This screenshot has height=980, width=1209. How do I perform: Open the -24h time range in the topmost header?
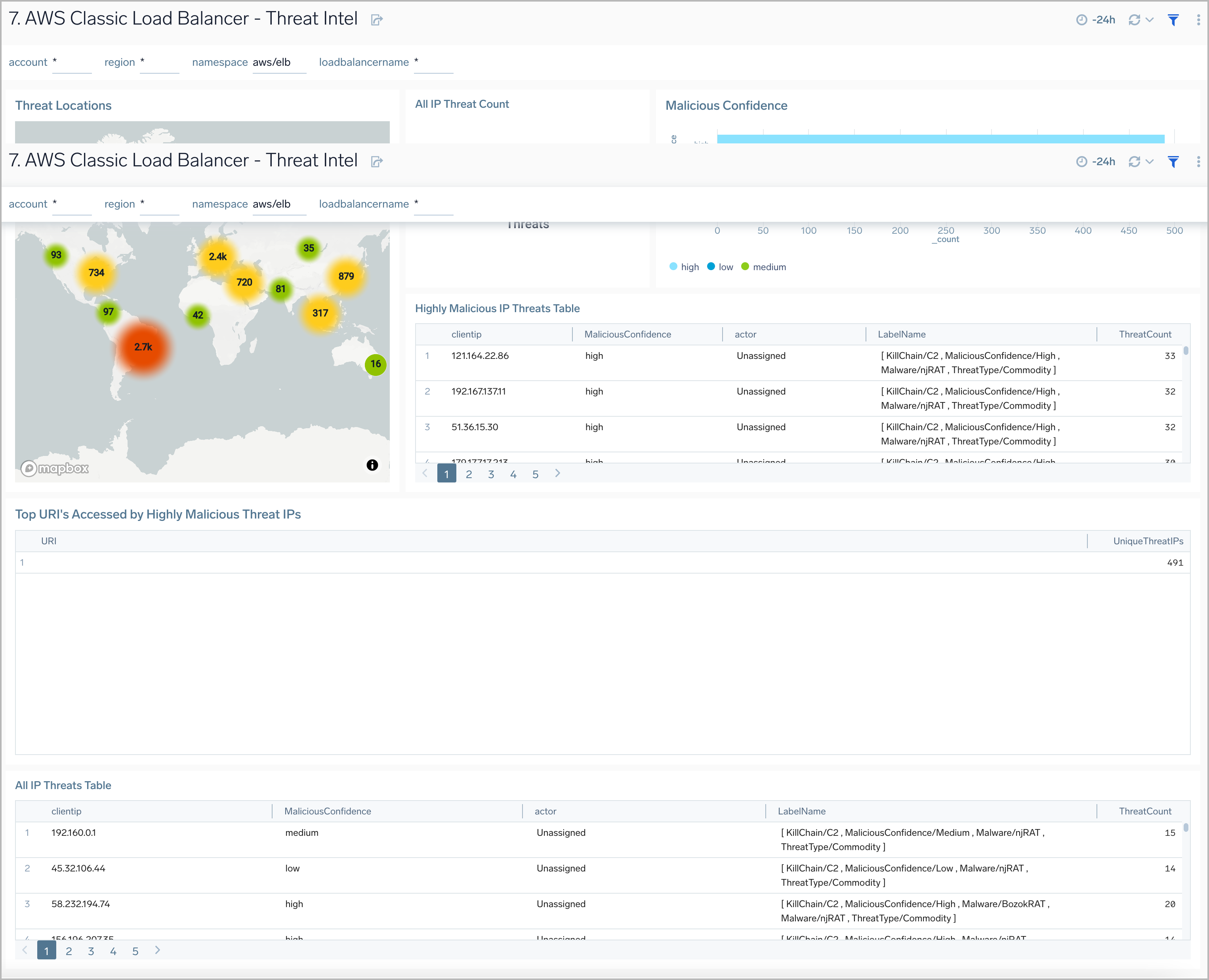[1095, 20]
